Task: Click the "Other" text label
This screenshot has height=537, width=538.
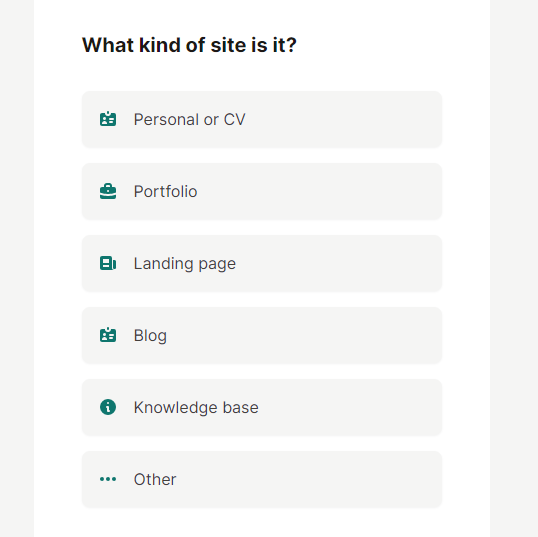Action: tap(155, 480)
